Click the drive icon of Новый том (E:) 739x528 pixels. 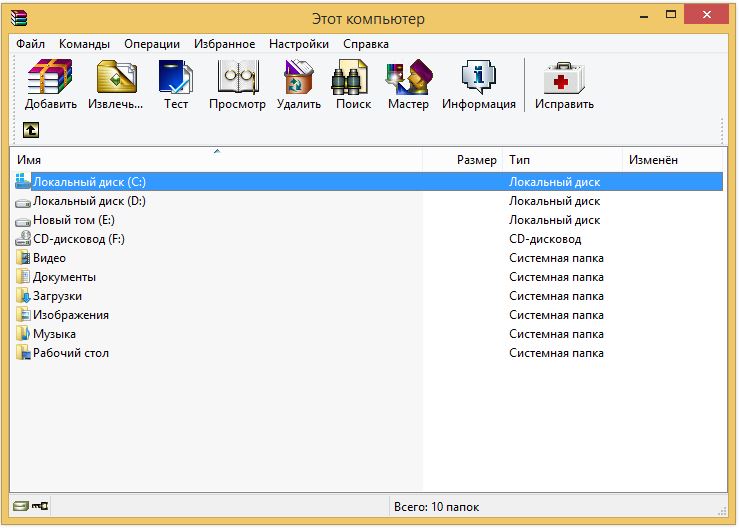tap(23, 222)
